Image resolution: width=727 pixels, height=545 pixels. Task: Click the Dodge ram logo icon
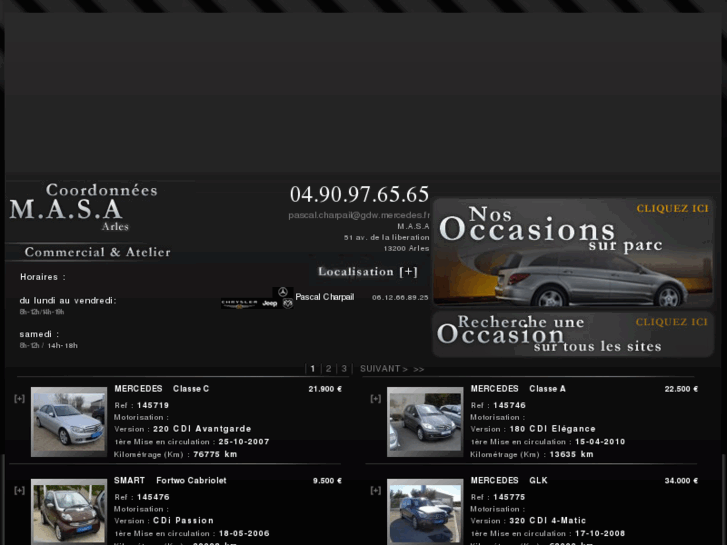tap(288, 303)
